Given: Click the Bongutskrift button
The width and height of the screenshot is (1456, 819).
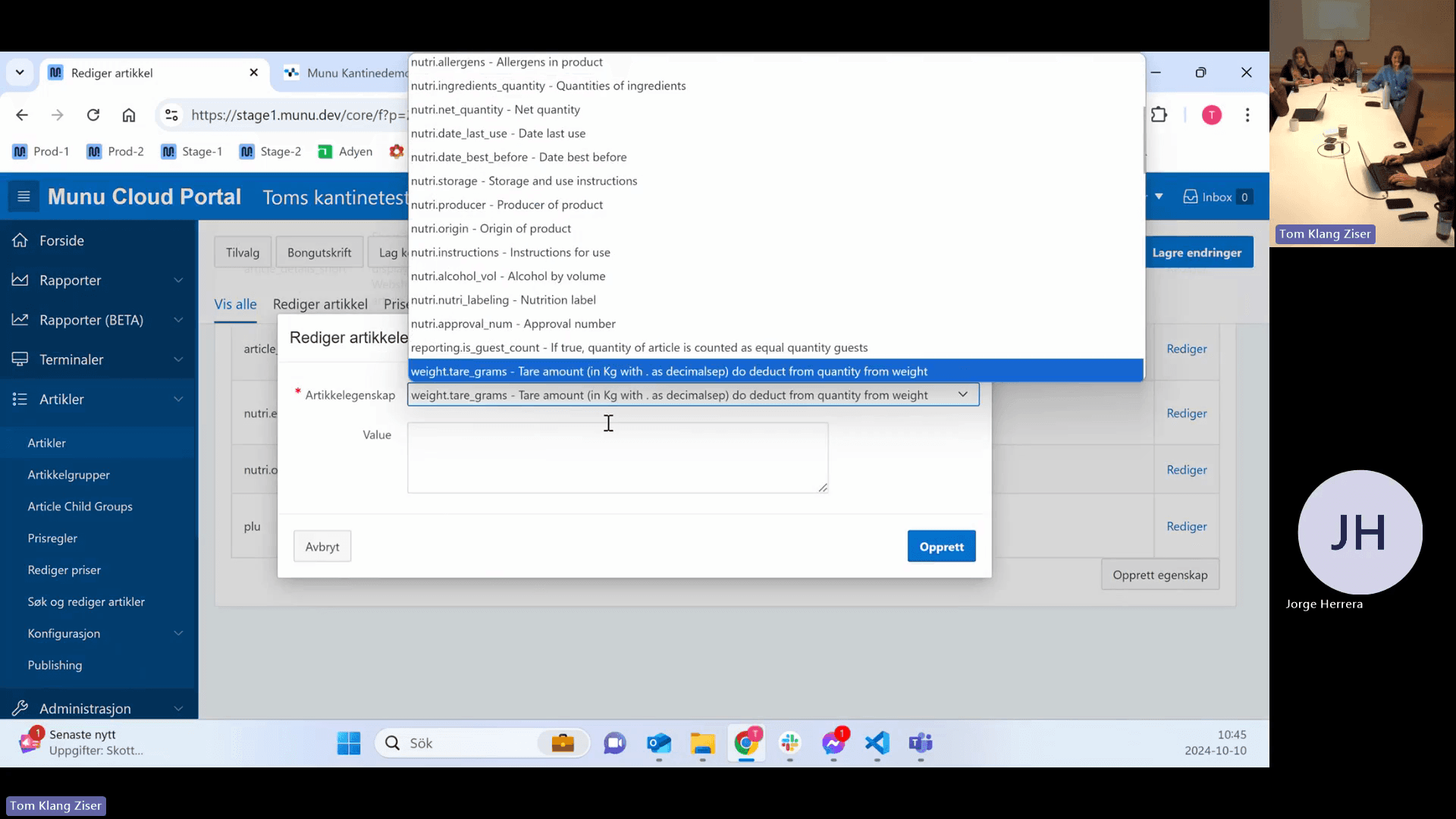Looking at the screenshot, I should 319,253.
